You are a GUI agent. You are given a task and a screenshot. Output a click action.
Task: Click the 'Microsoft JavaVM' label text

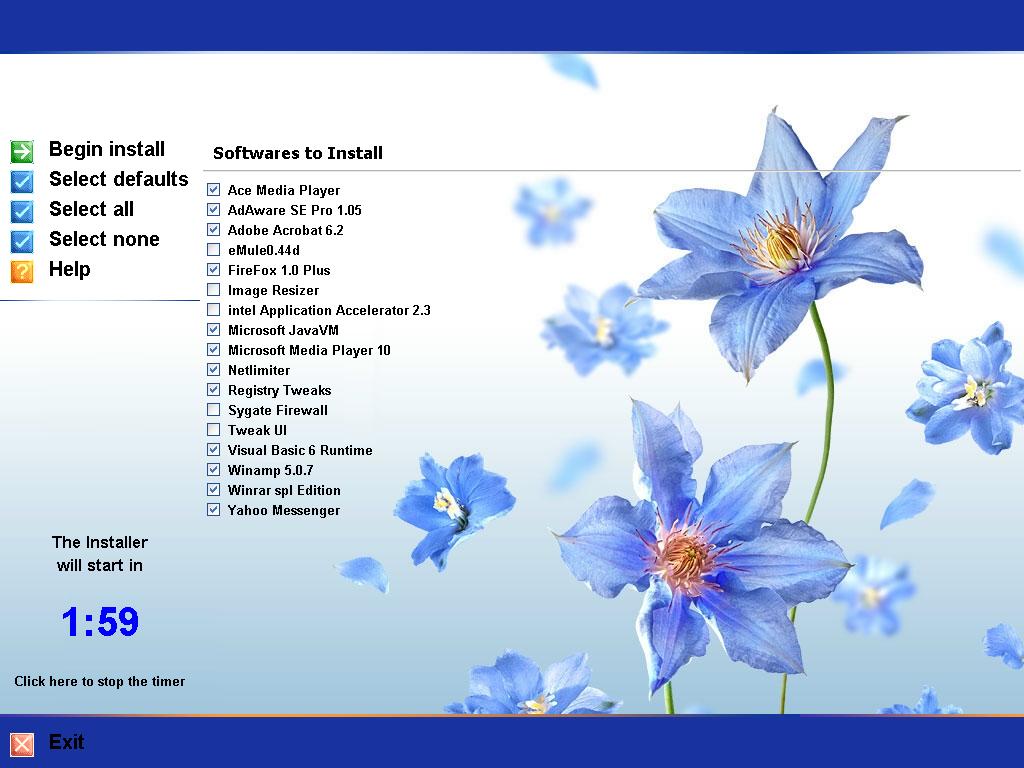pyautogui.click(x=283, y=330)
